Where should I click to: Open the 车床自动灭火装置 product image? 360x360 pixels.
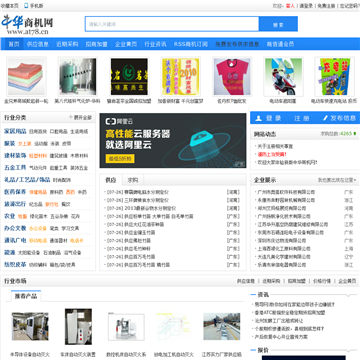(78, 326)
